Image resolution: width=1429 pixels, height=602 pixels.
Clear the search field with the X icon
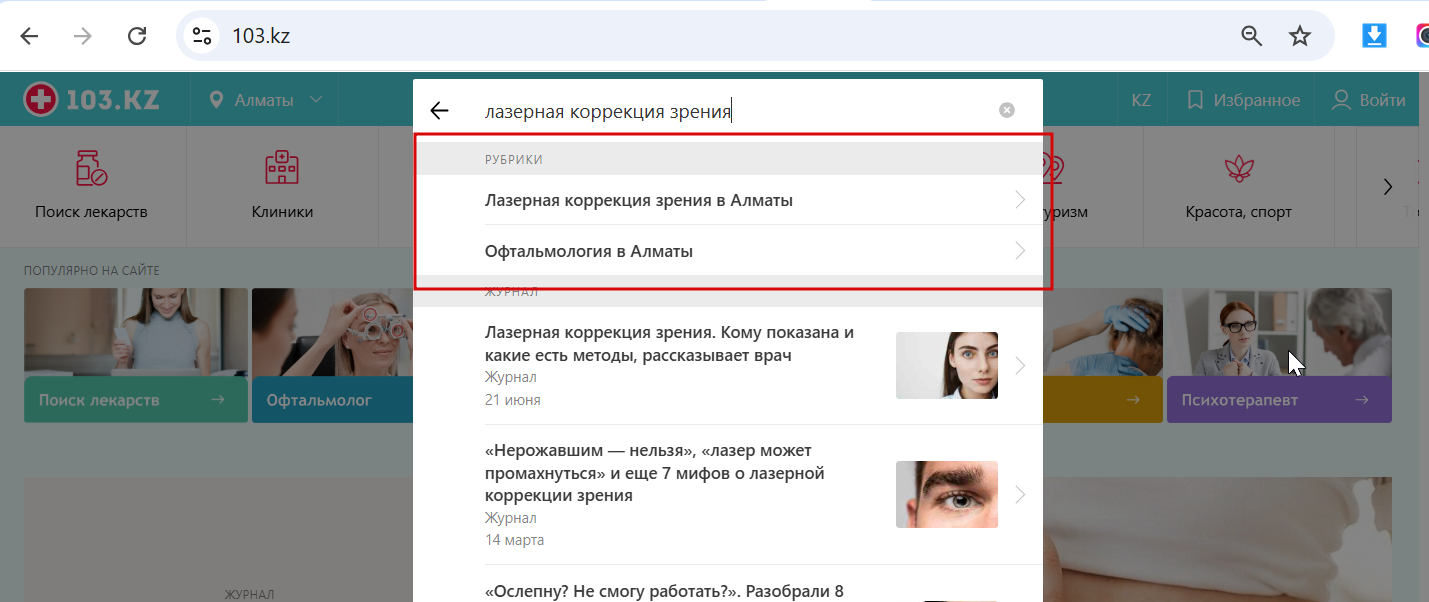[x=1007, y=110]
